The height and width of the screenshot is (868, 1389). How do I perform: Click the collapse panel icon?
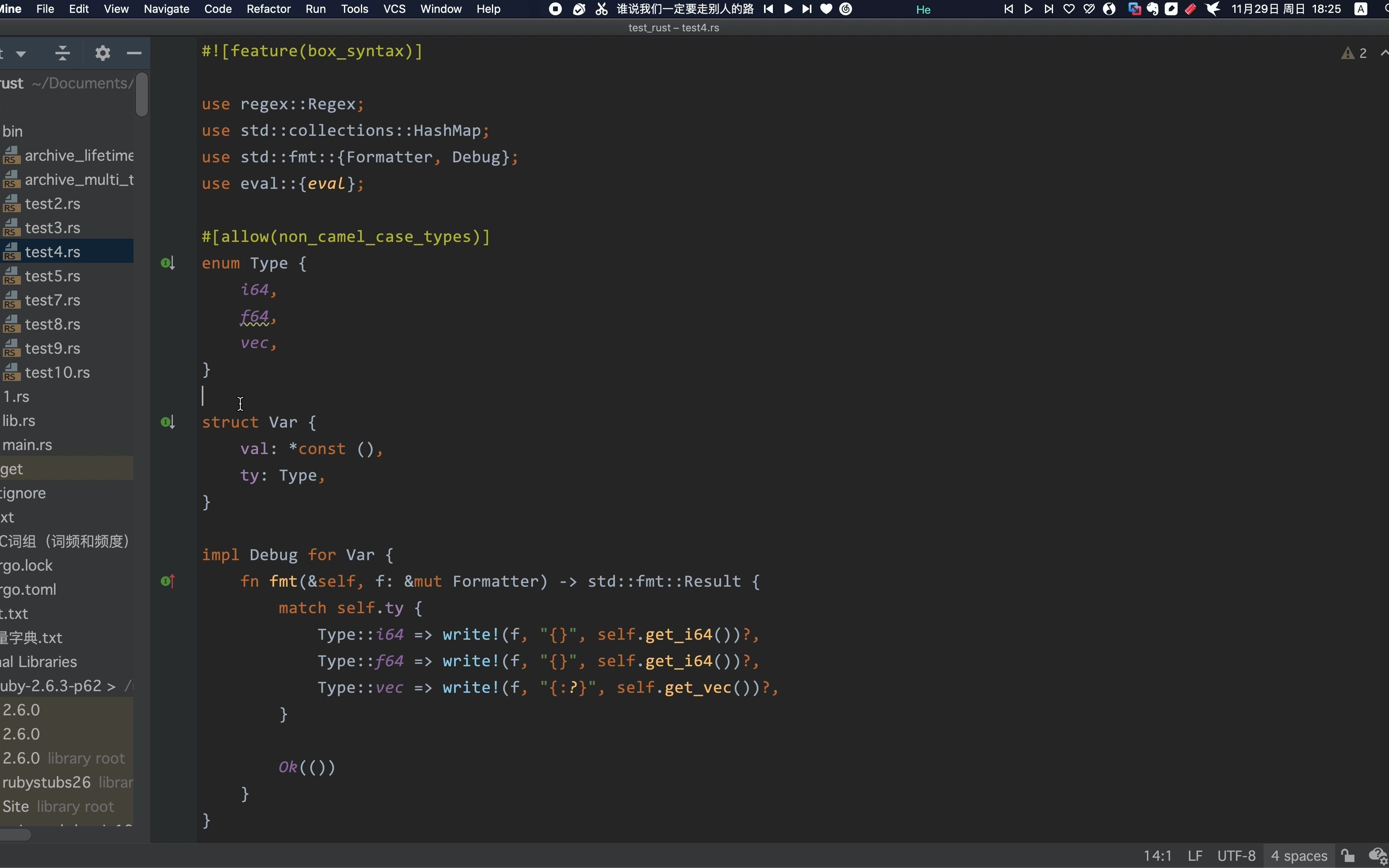(133, 53)
